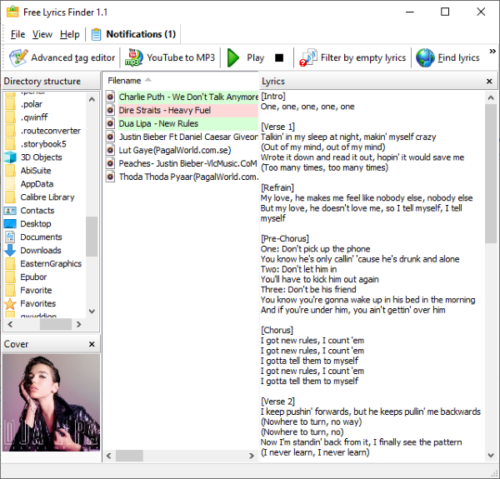Viewport: 500px width, 479px height.
Task: Toggle Filter by empty lyrics
Action: pyautogui.click(x=352, y=58)
